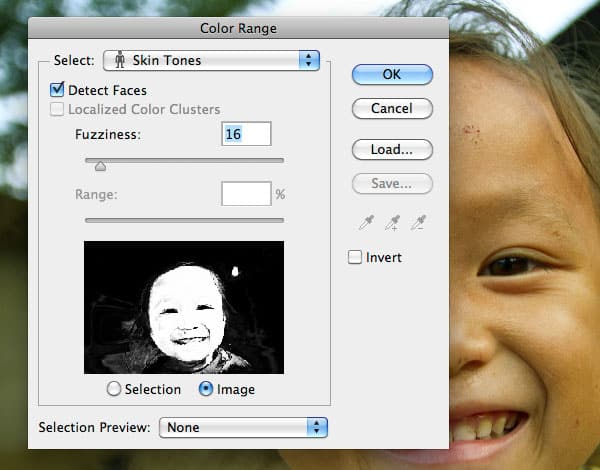This screenshot has height=470, width=600.
Task: Focus the Fuzziness value field
Action: pyautogui.click(x=246, y=134)
